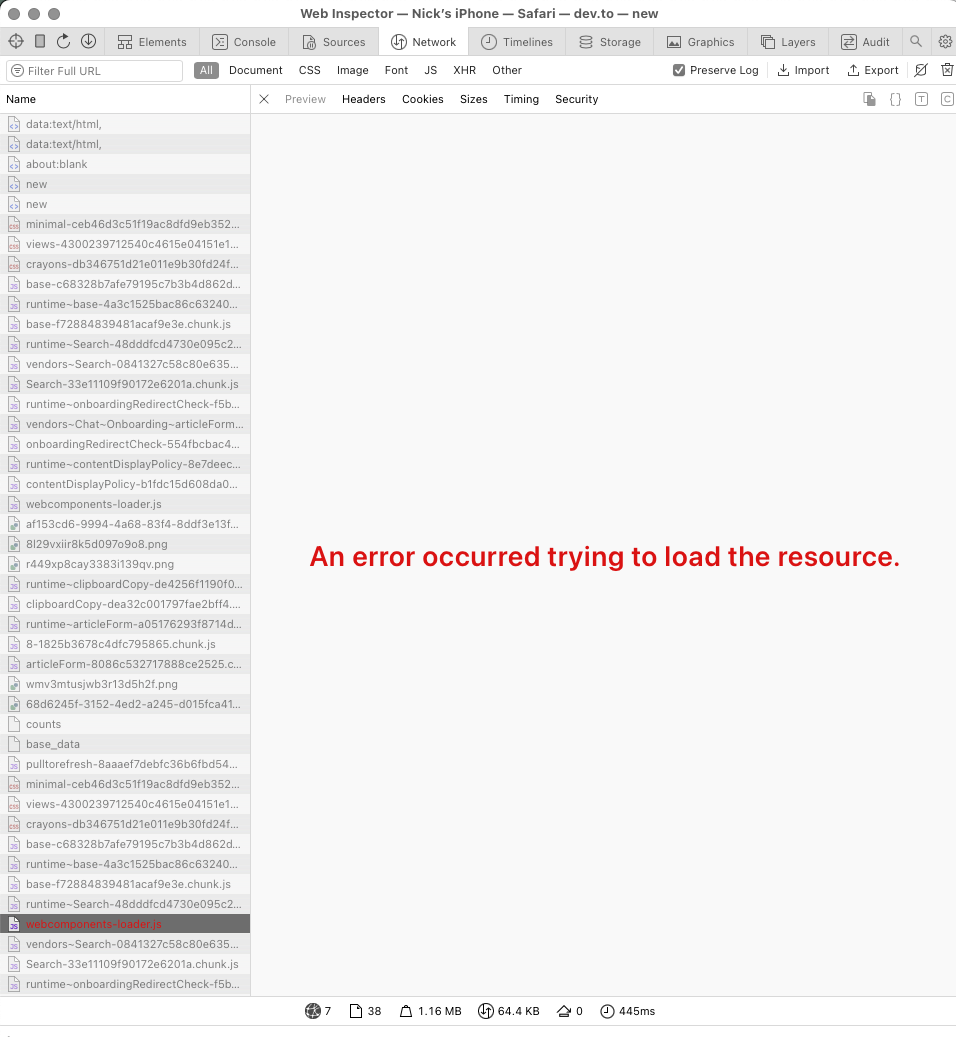Click the redirects count icon

(x=564, y=1011)
